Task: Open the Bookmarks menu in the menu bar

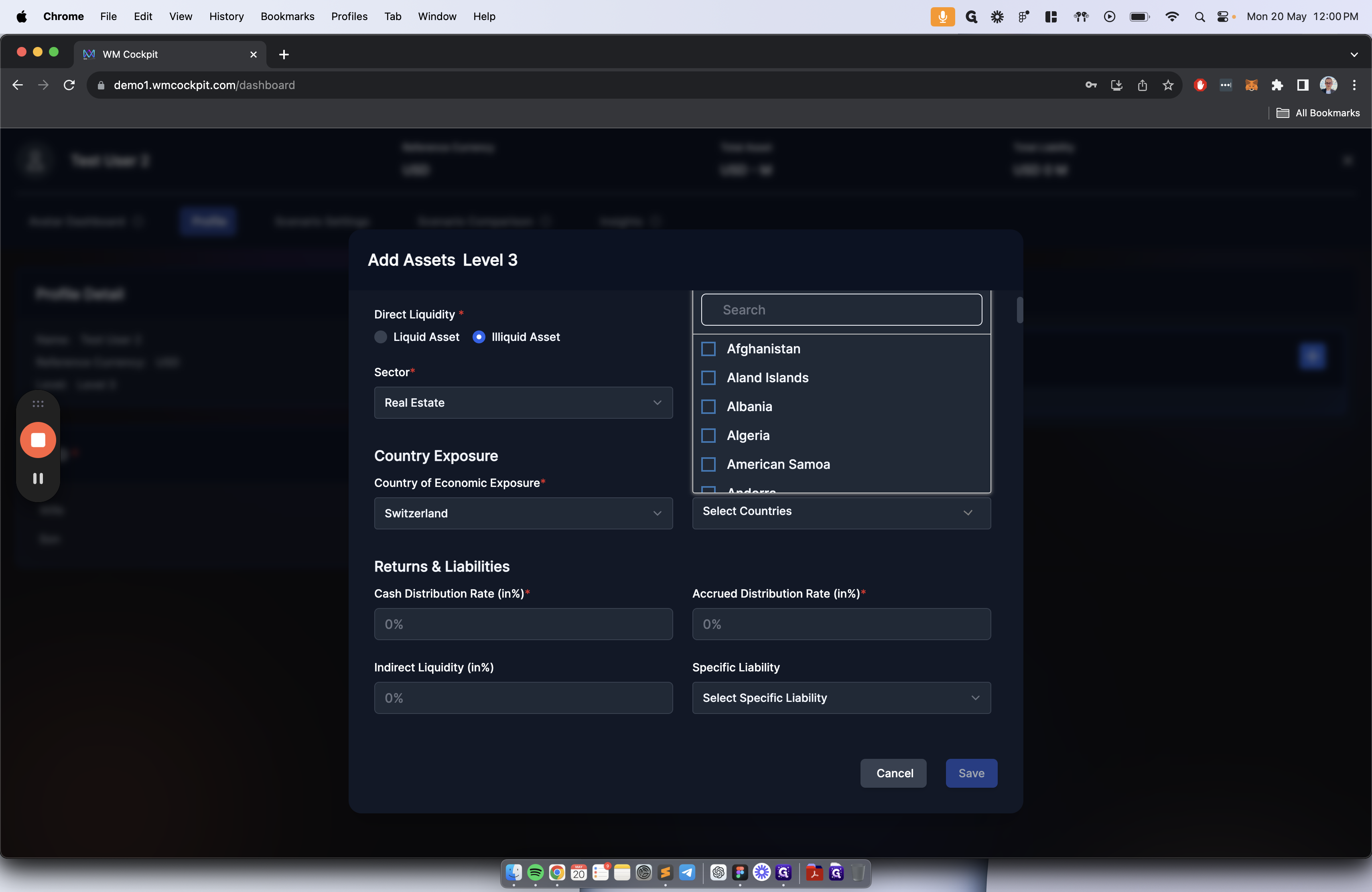Action: coord(287,16)
